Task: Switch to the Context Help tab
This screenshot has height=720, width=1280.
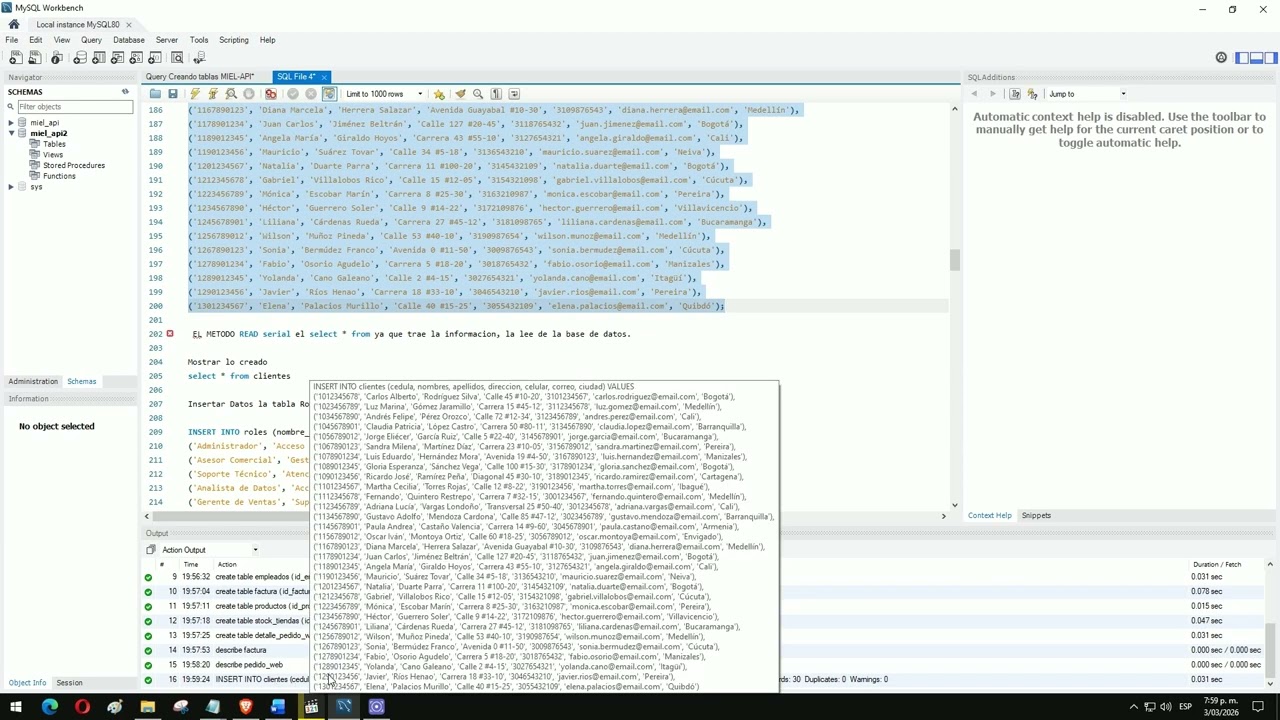Action: [x=989, y=516]
